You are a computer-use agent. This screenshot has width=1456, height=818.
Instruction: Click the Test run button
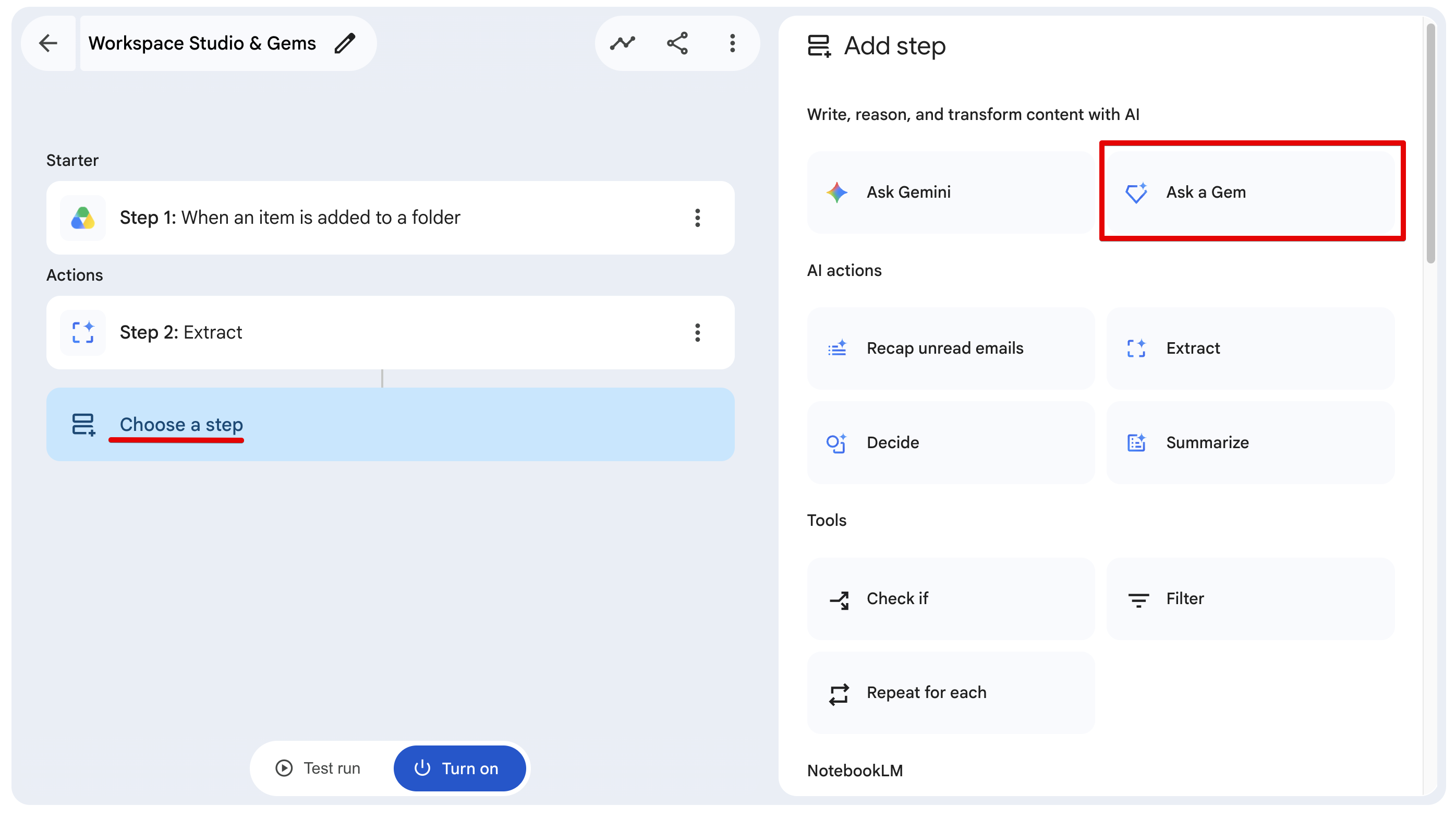pyautogui.click(x=318, y=768)
